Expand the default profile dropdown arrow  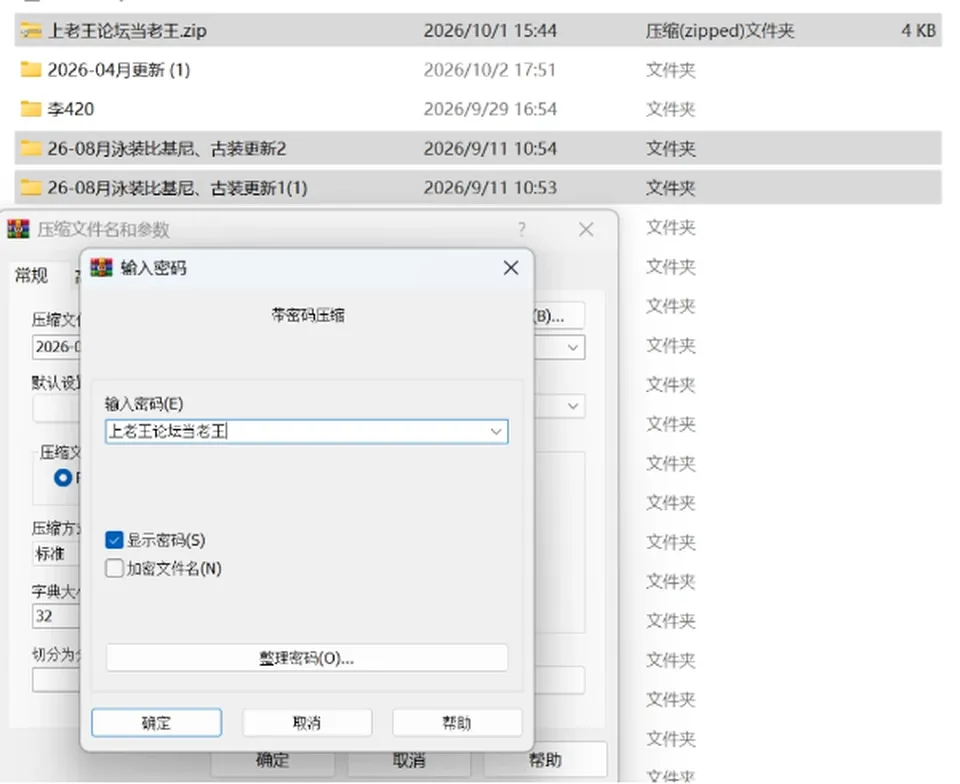(573, 406)
